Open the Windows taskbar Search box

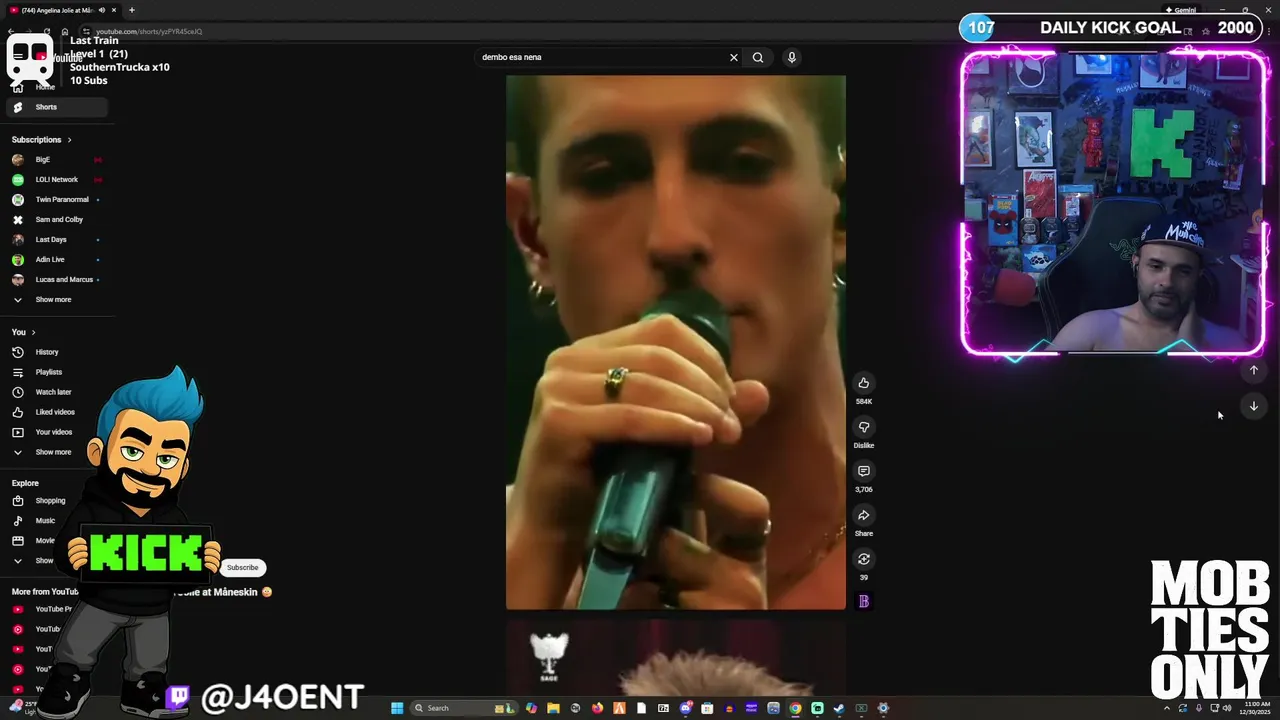click(x=463, y=708)
